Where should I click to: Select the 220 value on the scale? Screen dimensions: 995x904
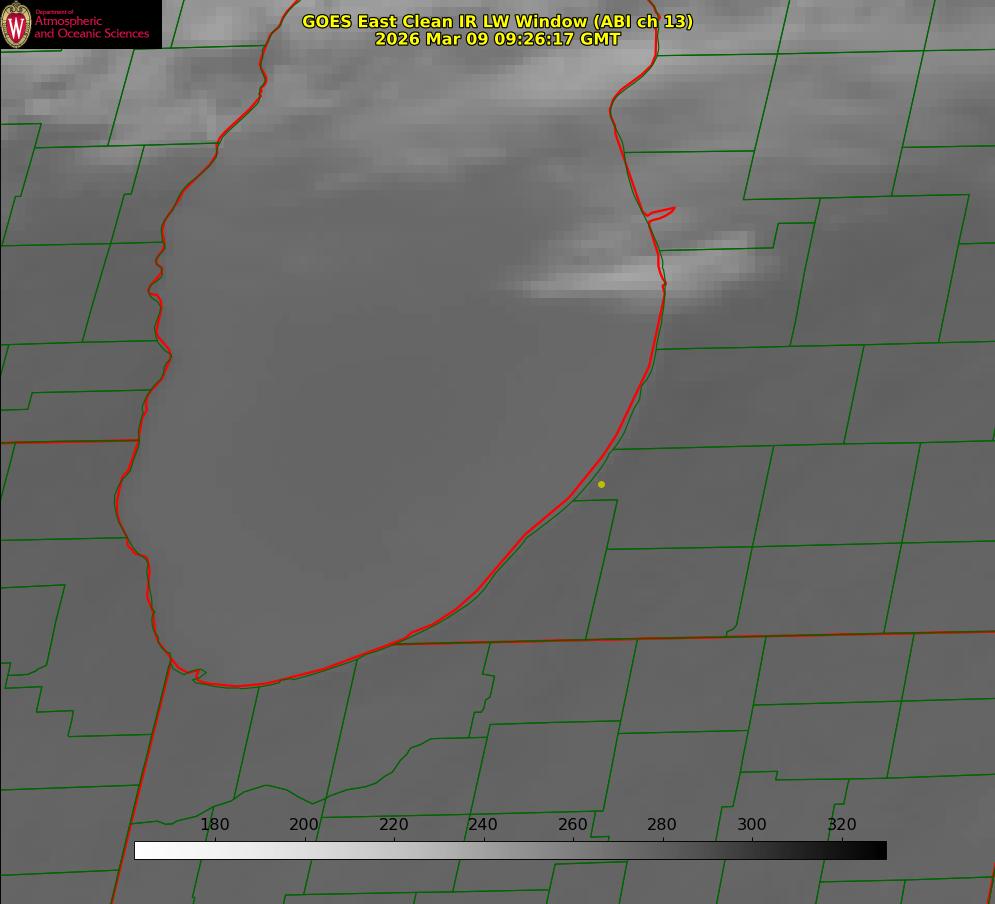click(x=394, y=825)
